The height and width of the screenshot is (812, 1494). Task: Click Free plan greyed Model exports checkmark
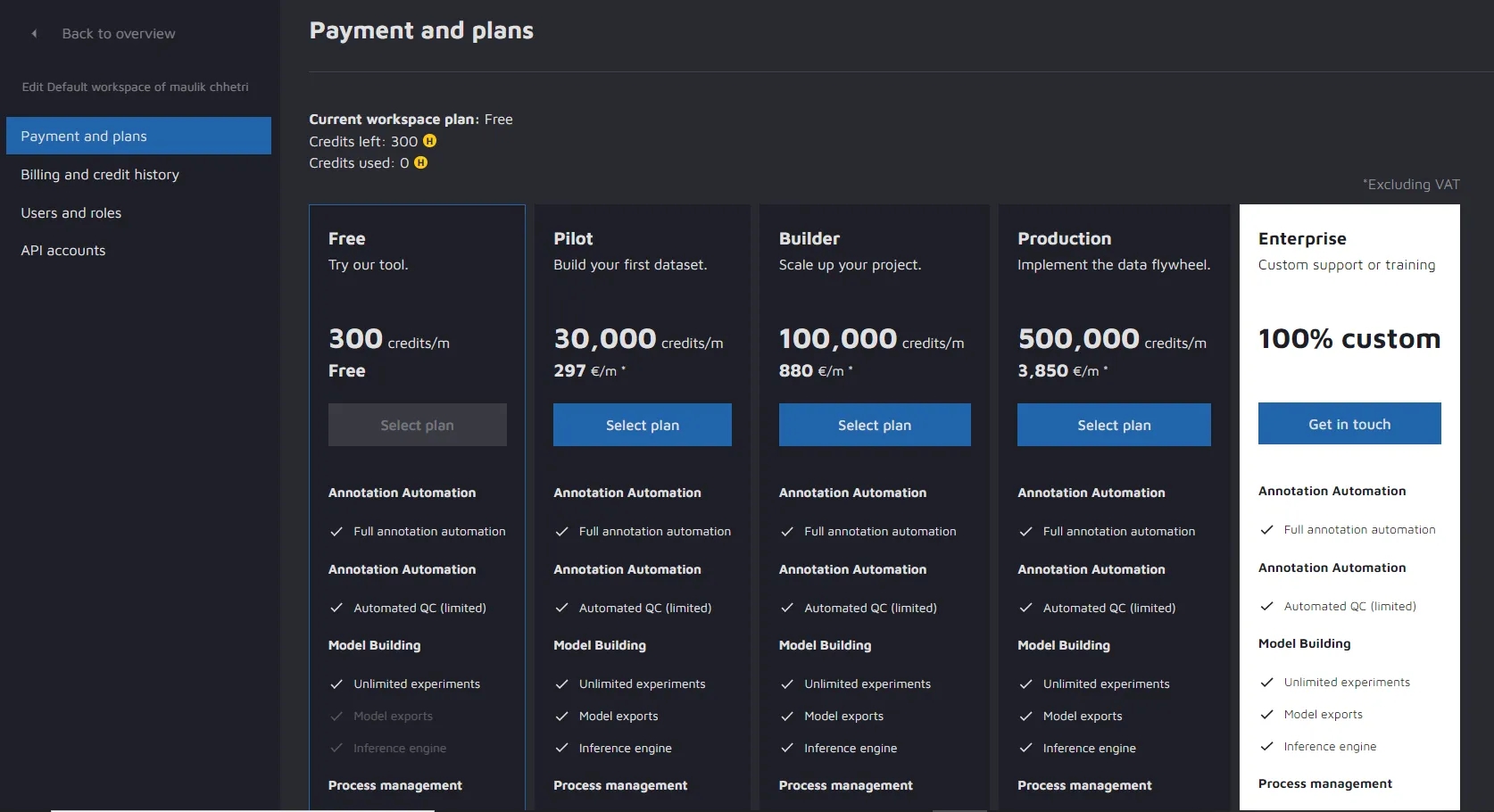click(336, 716)
